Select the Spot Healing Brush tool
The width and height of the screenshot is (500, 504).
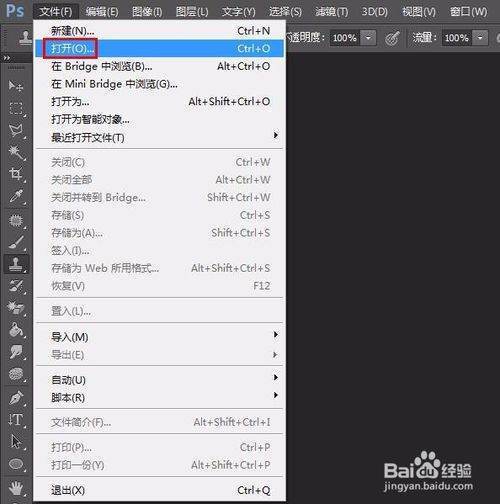16,221
